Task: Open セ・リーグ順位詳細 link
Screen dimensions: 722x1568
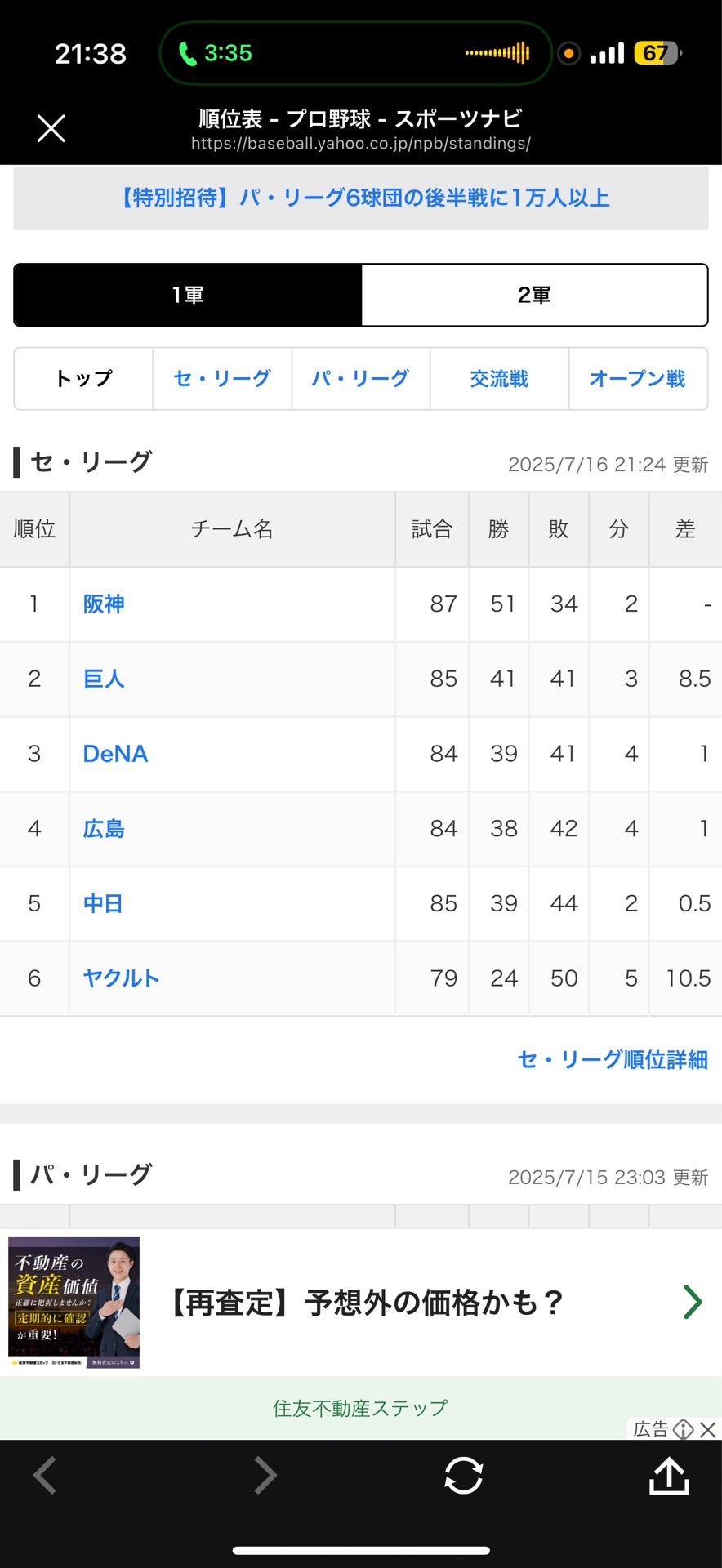Action: point(613,1059)
